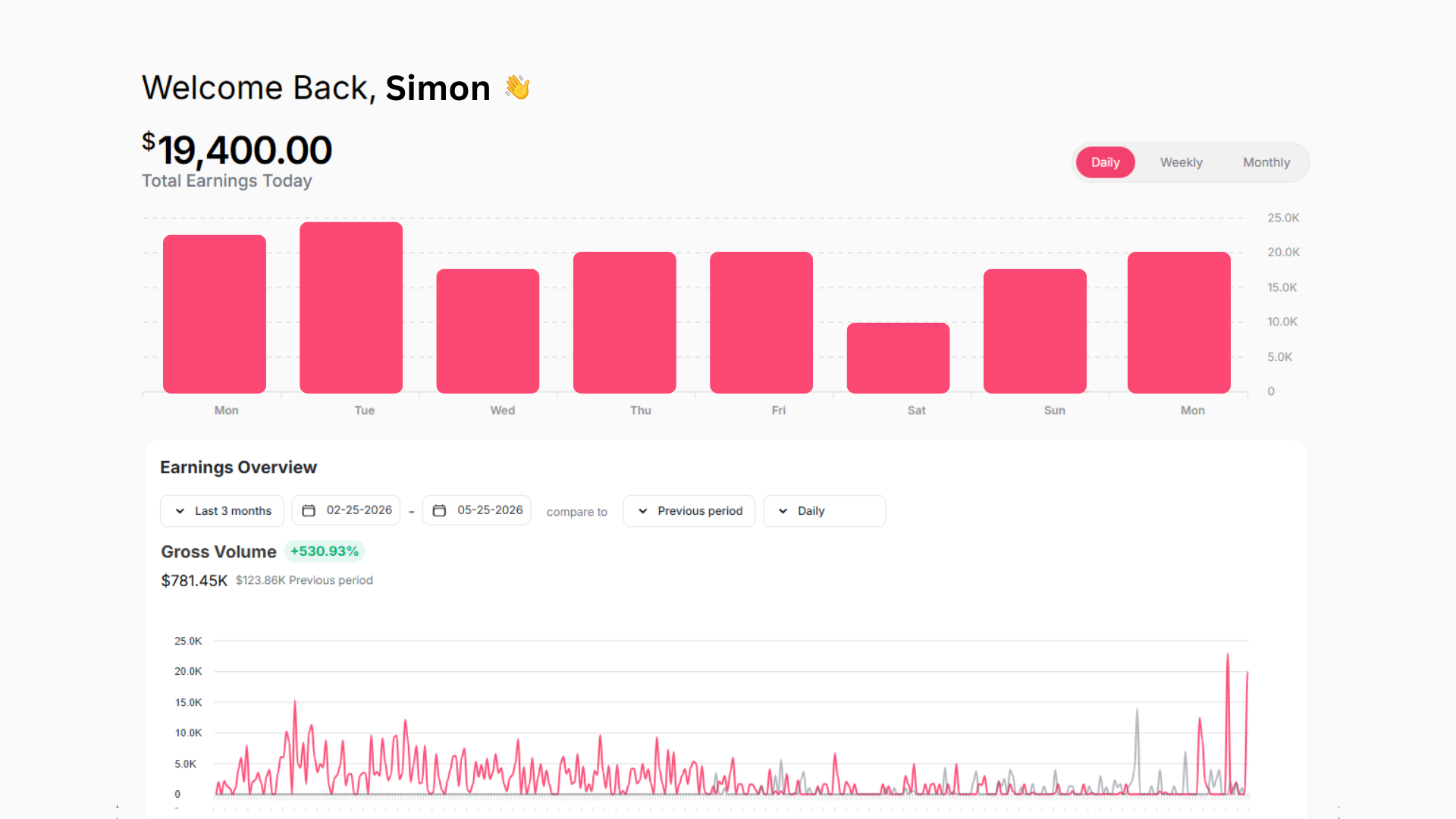Select the Wednesday bar in chart
The image size is (1456, 819).
pyautogui.click(x=488, y=331)
